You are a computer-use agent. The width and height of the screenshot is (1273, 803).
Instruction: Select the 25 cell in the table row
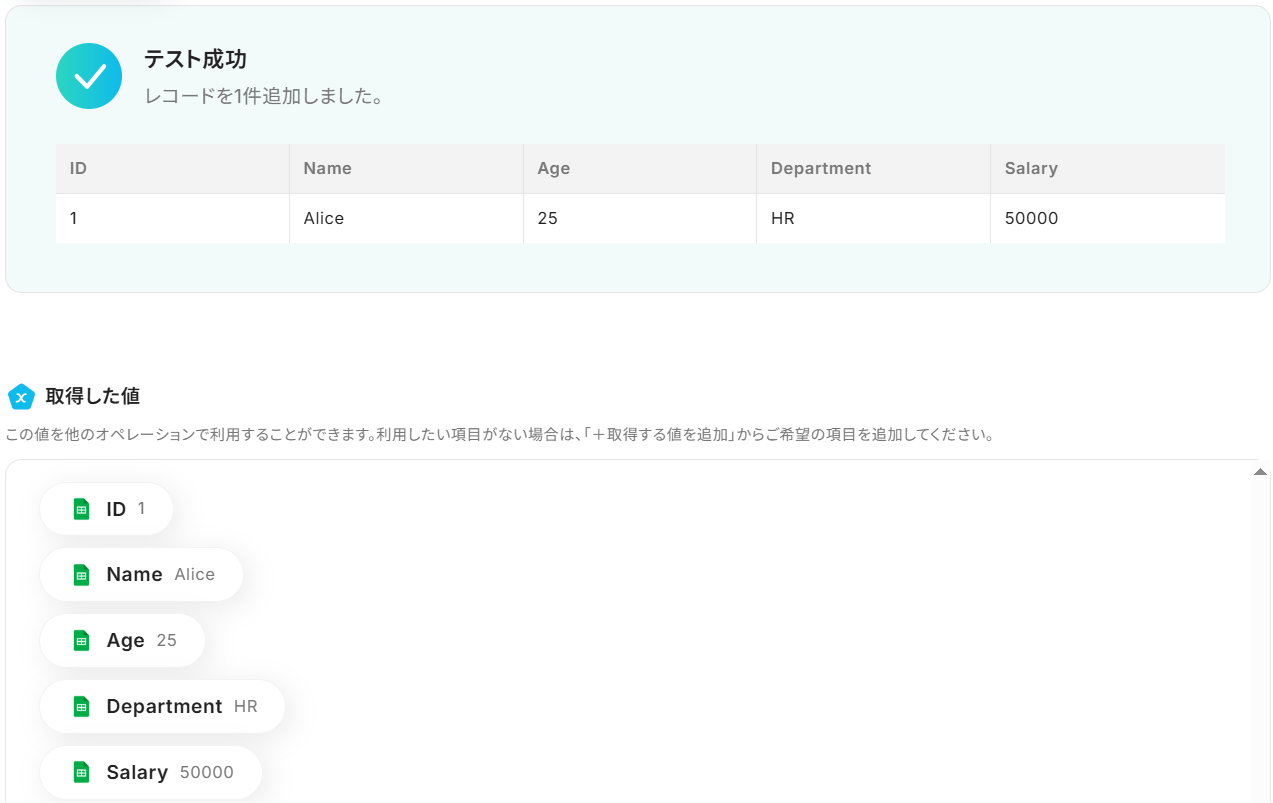tap(547, 218)
